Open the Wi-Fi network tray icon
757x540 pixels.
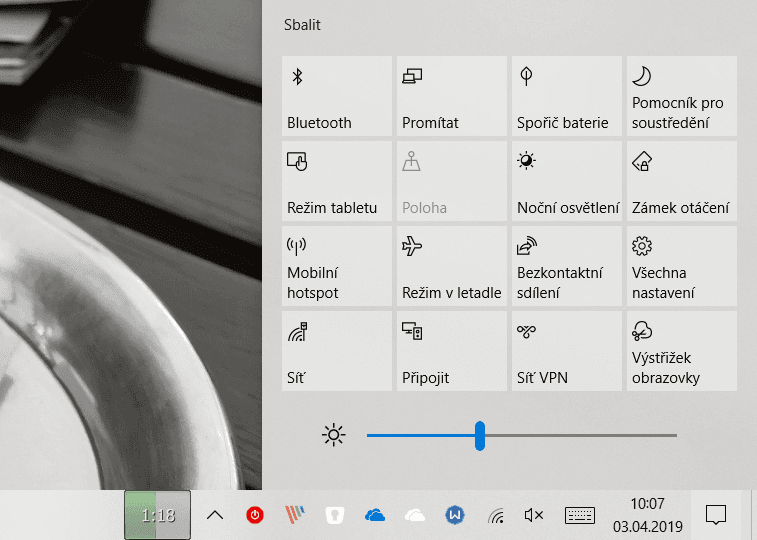click(496, 516)
